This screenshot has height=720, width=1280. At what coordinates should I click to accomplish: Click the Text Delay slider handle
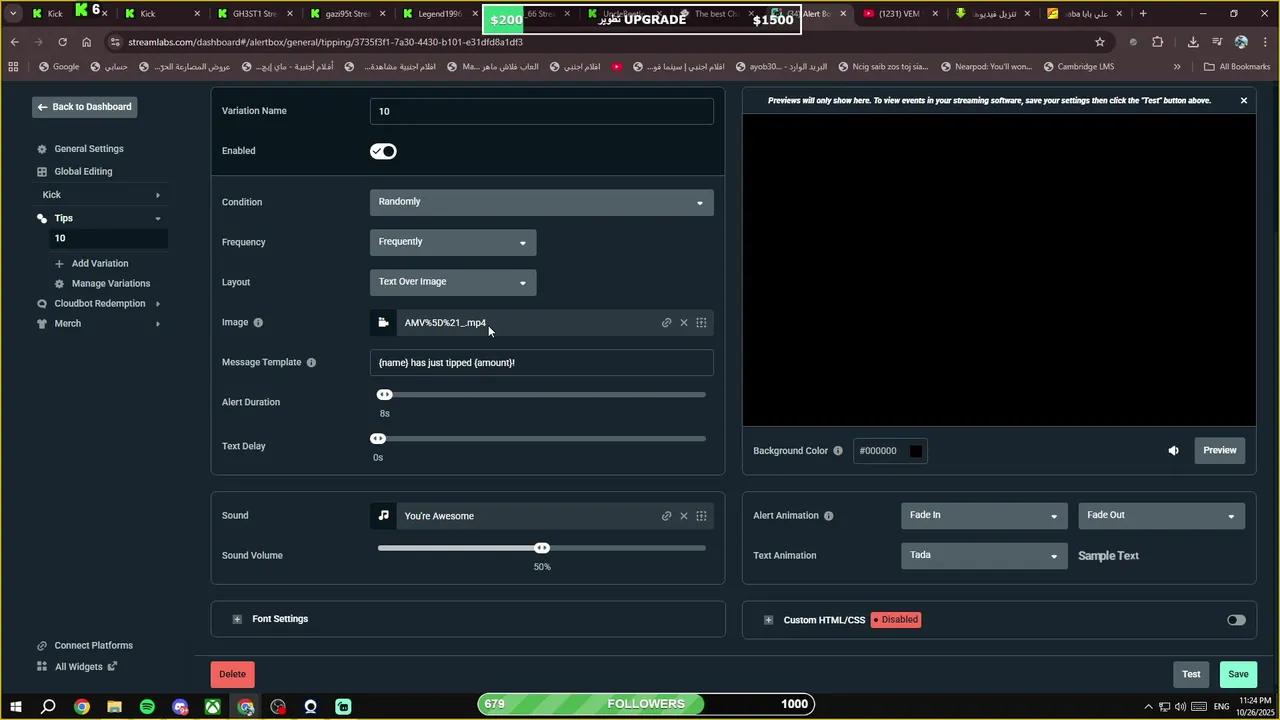(378, 439)
